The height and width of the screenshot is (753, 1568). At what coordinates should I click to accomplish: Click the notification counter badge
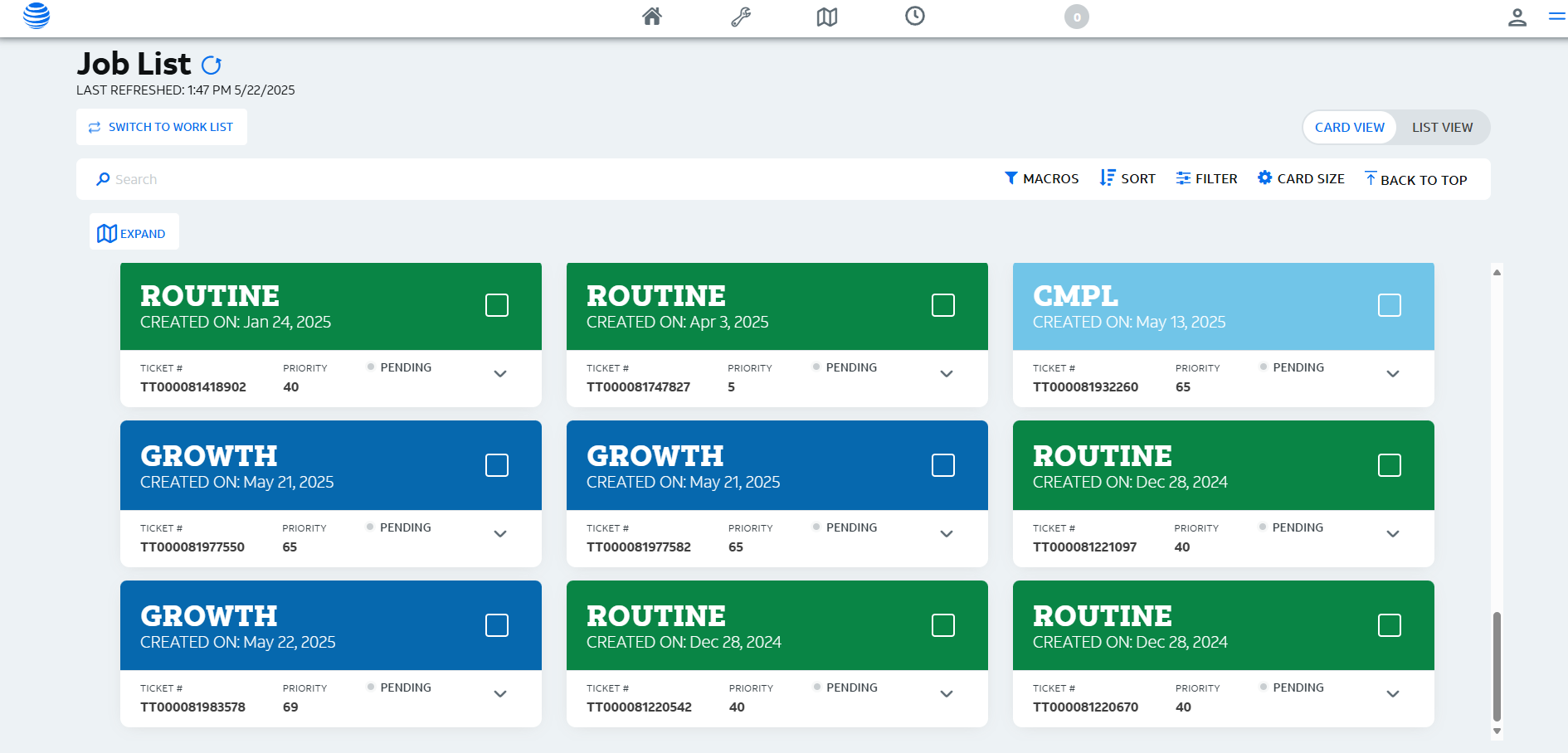tap(1076, 17)
